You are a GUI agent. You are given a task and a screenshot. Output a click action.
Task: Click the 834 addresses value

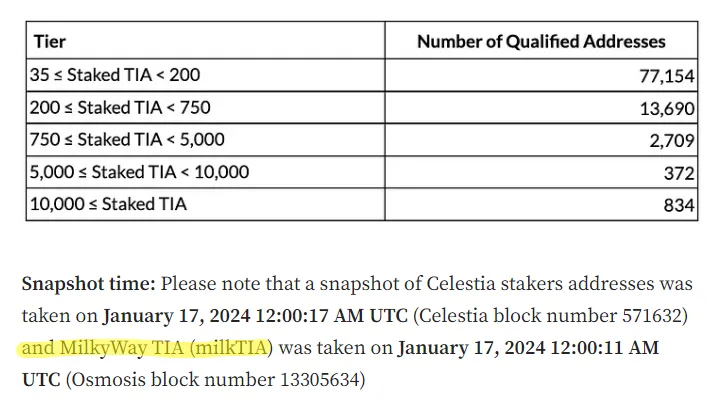(x=679, y=205)
